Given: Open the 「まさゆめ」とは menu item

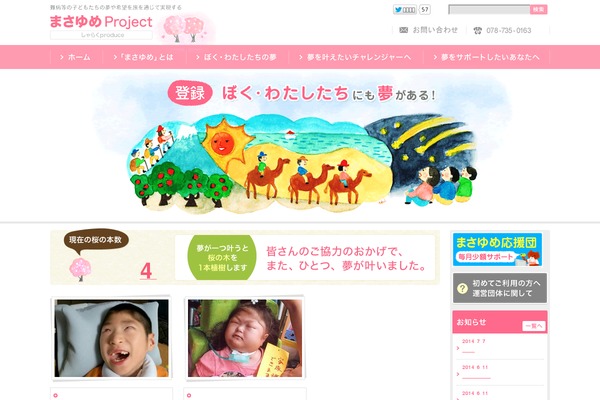Looking at the screenshot, I should coord(144,57).
